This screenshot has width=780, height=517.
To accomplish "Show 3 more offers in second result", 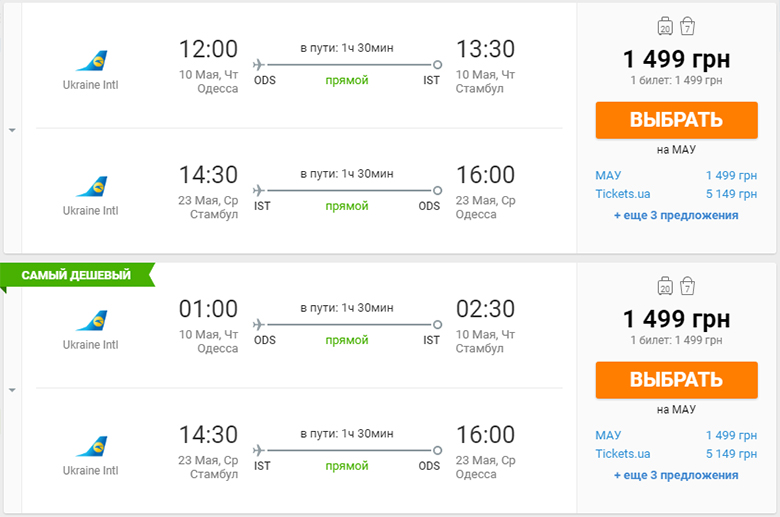I will point(676,475).
